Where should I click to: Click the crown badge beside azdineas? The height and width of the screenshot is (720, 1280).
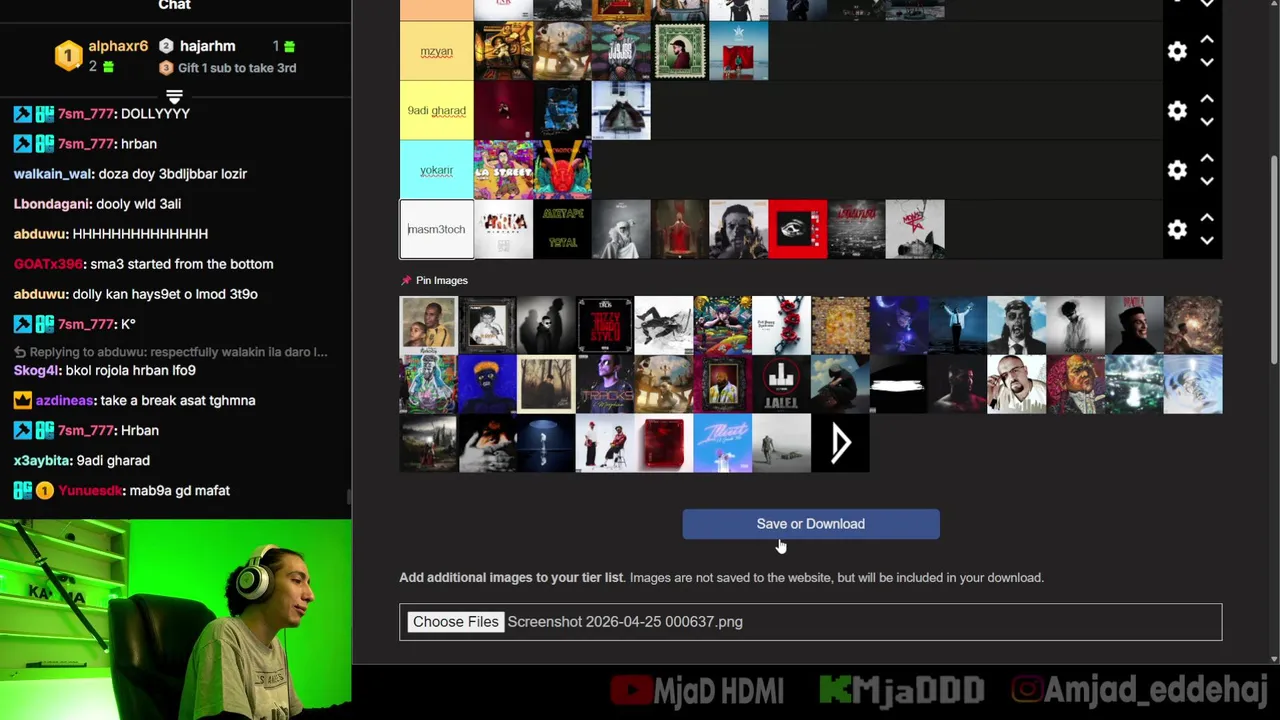point(22,400)
